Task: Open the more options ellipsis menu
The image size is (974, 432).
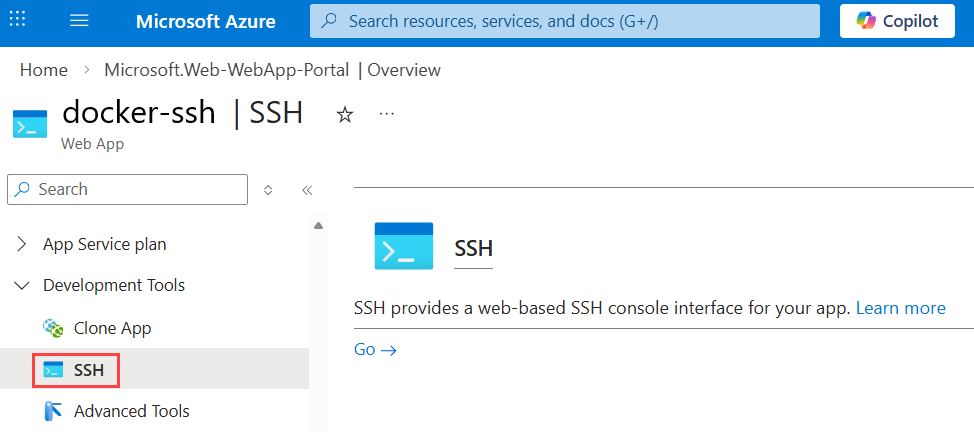Action: point(386,114)
